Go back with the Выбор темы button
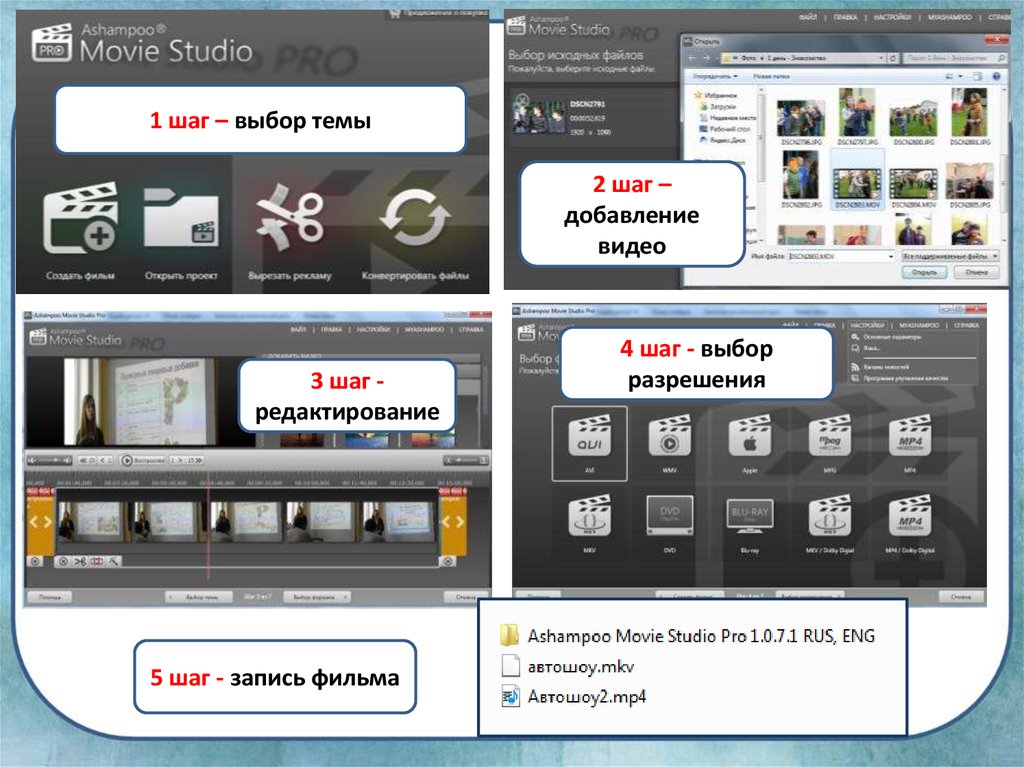Image resolution: width=1024 pixels, height=767 pixels. coord(200,597)
